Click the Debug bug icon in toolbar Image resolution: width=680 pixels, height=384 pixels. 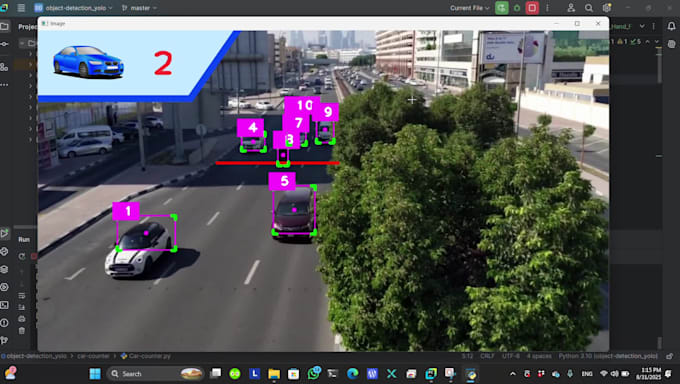(517, 8)
